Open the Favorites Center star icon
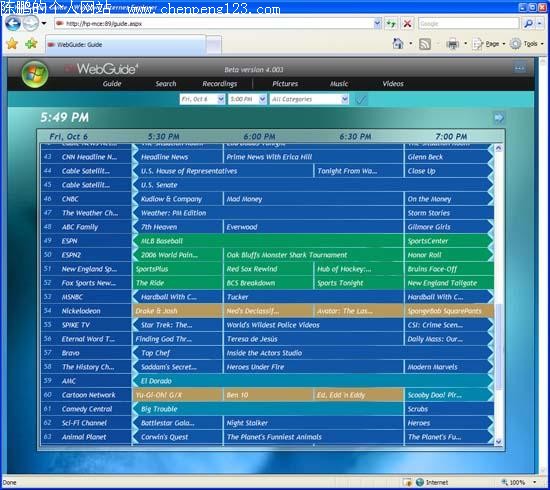The height and width of the screenshot is (490, 550). (x=12, y=44)
